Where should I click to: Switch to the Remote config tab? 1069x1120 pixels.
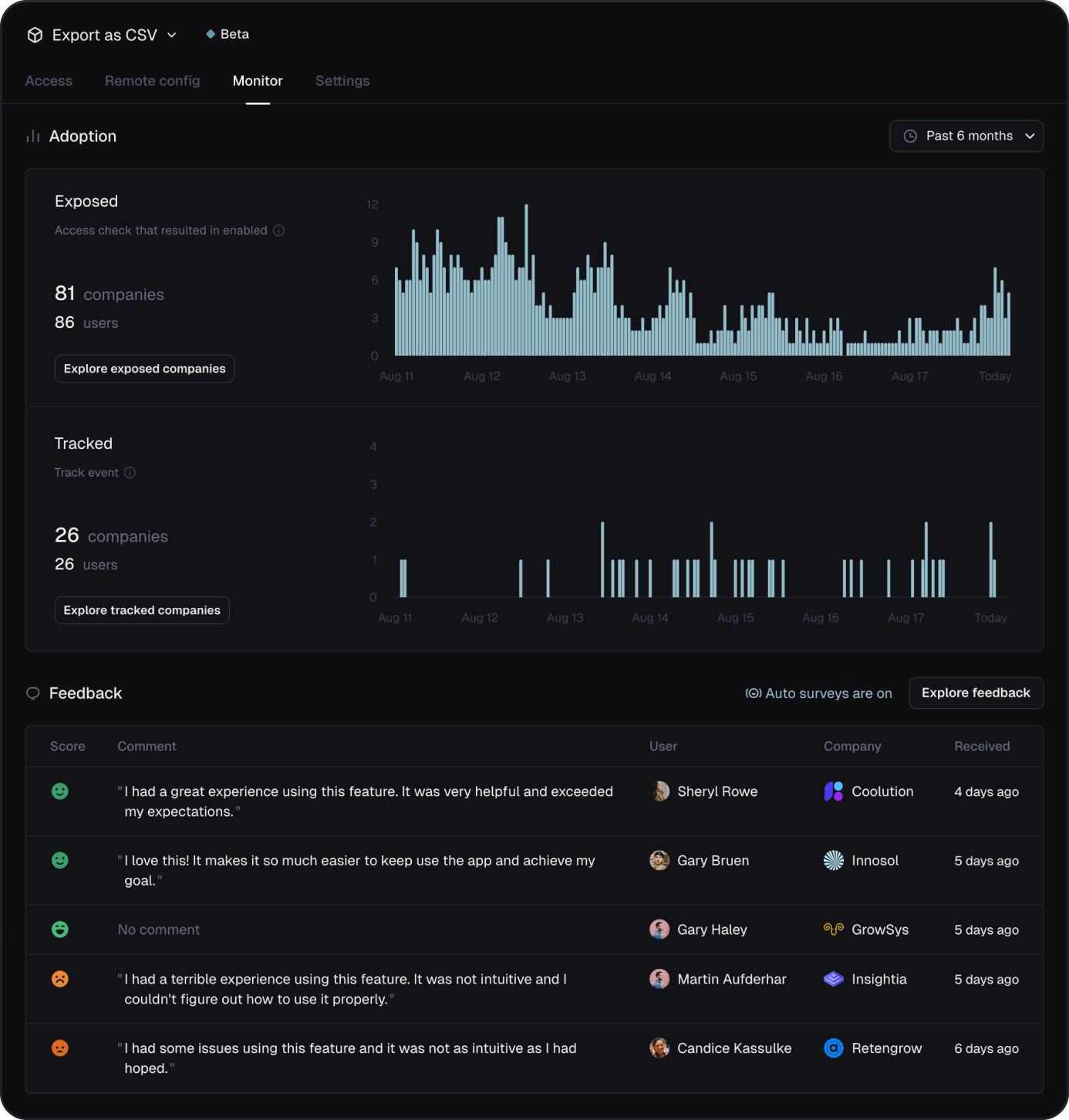tap(153, 80)
